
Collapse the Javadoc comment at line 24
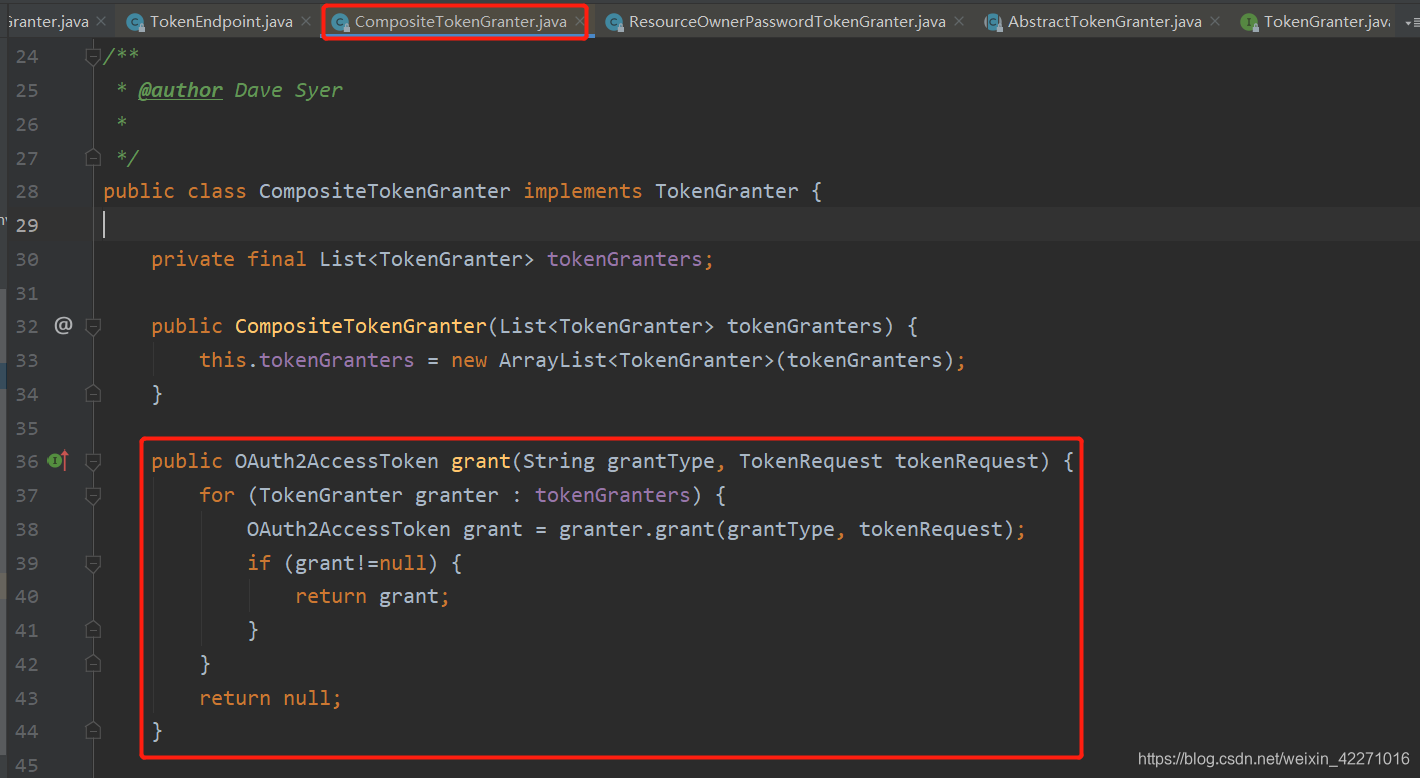pos(93,56)
